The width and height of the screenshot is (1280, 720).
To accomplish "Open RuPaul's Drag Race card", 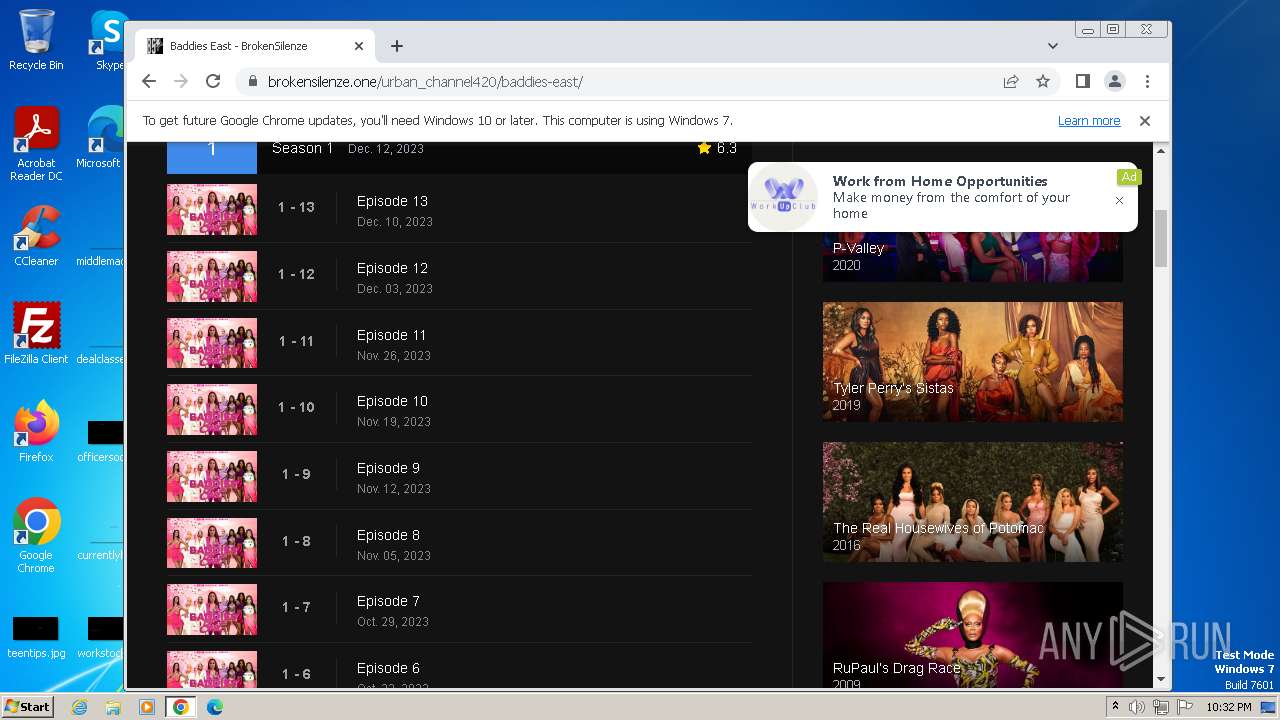I will click(973, 635).
